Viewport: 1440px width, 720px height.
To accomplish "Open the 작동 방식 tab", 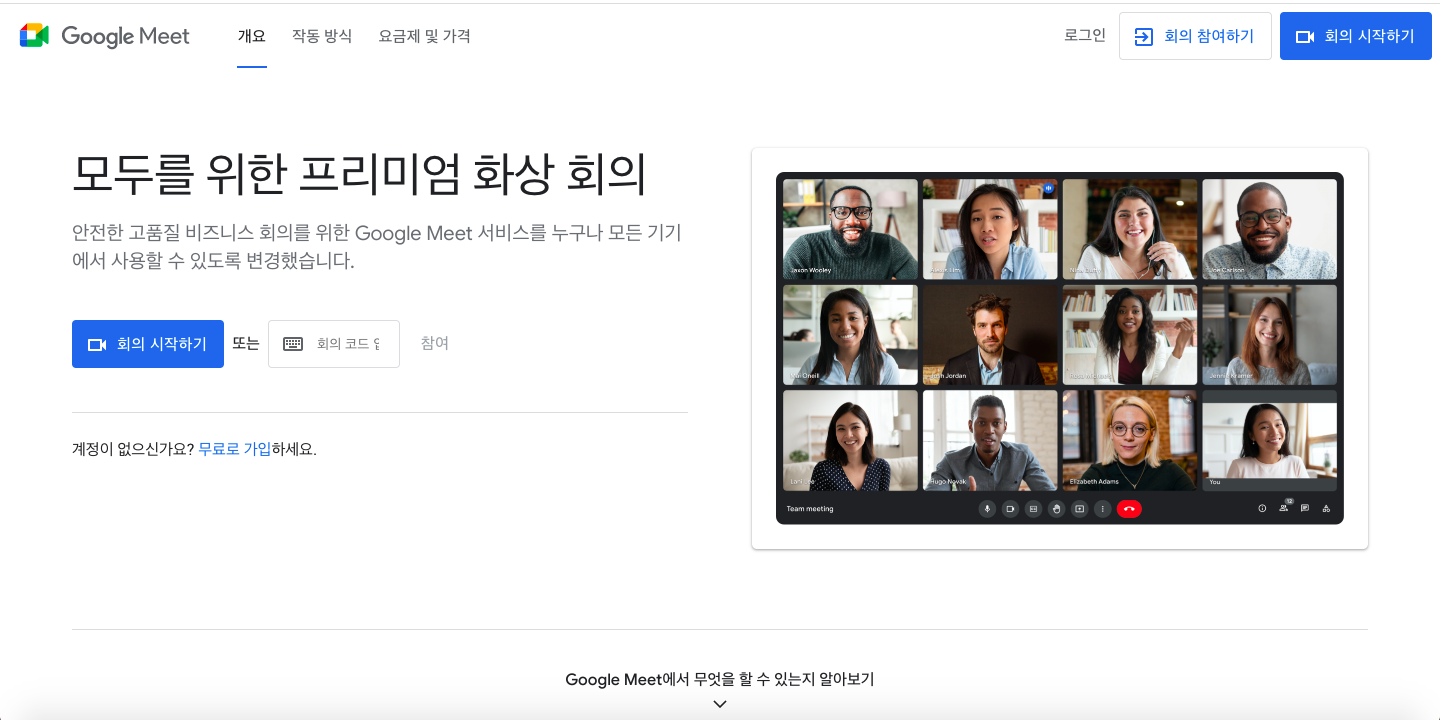I will coord(322,36).
